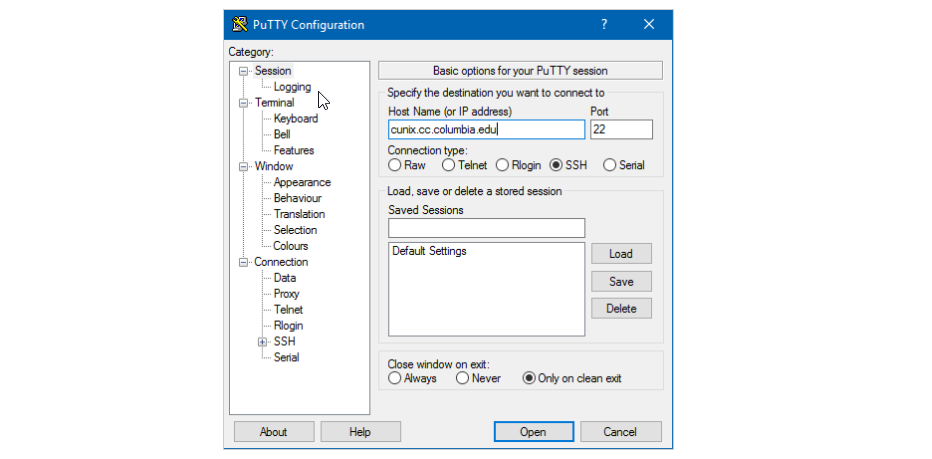
Task: Go to the Colours settings category
Action: [x=291, y=246]
